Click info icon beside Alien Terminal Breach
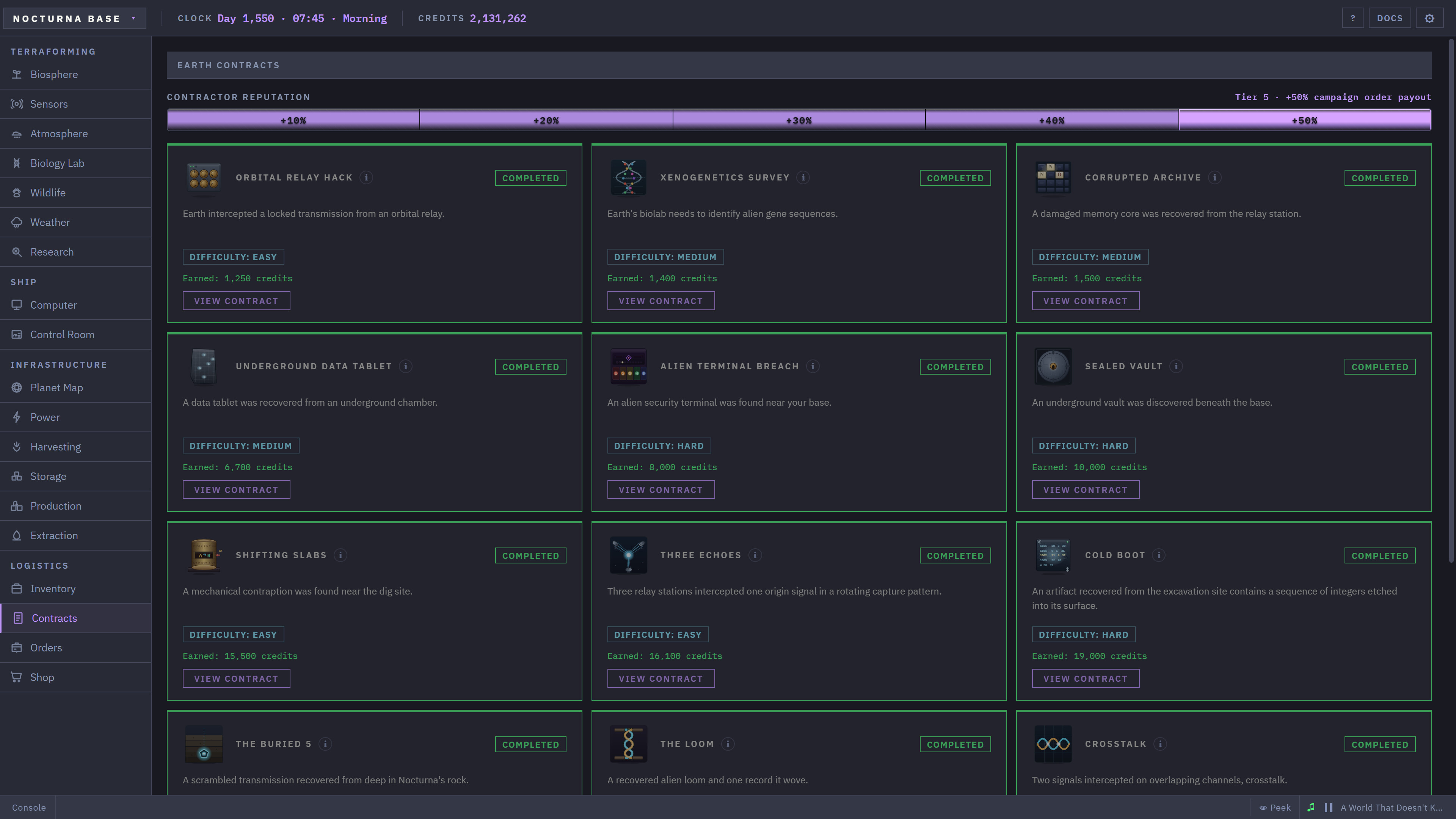Screen dimensions: 1456x819 (813, 366)
